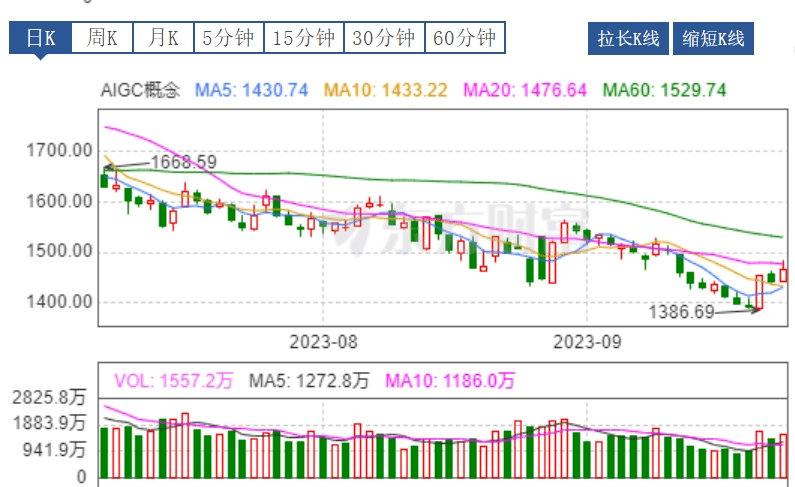Click the orange MA10: 1433.22 legend
This screenshot has width=795, height=487.
[x=379, y=90]
